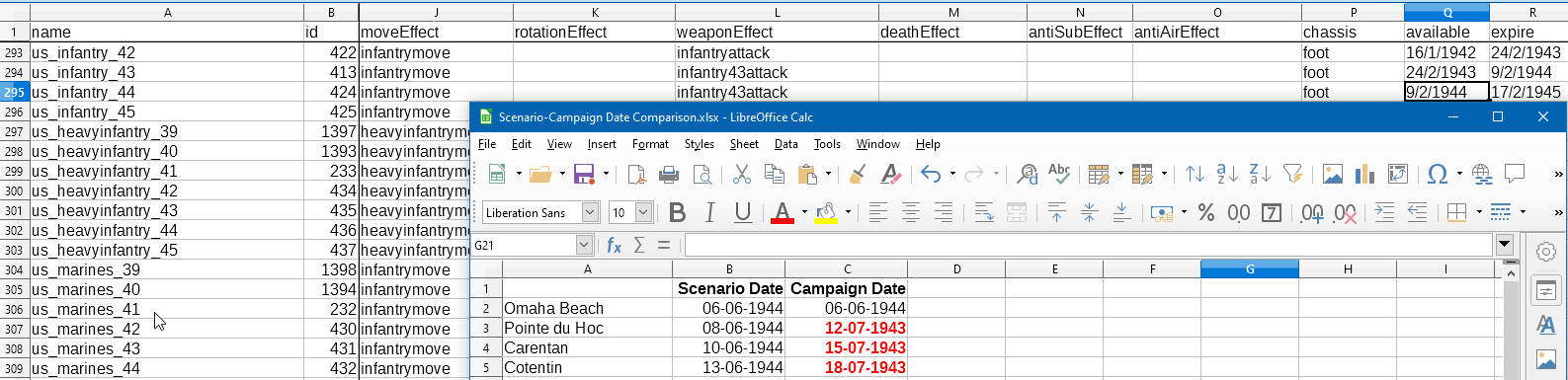Open the File menu
Image resolution: width=1568 pixels, height=380 pixels.
487,144
